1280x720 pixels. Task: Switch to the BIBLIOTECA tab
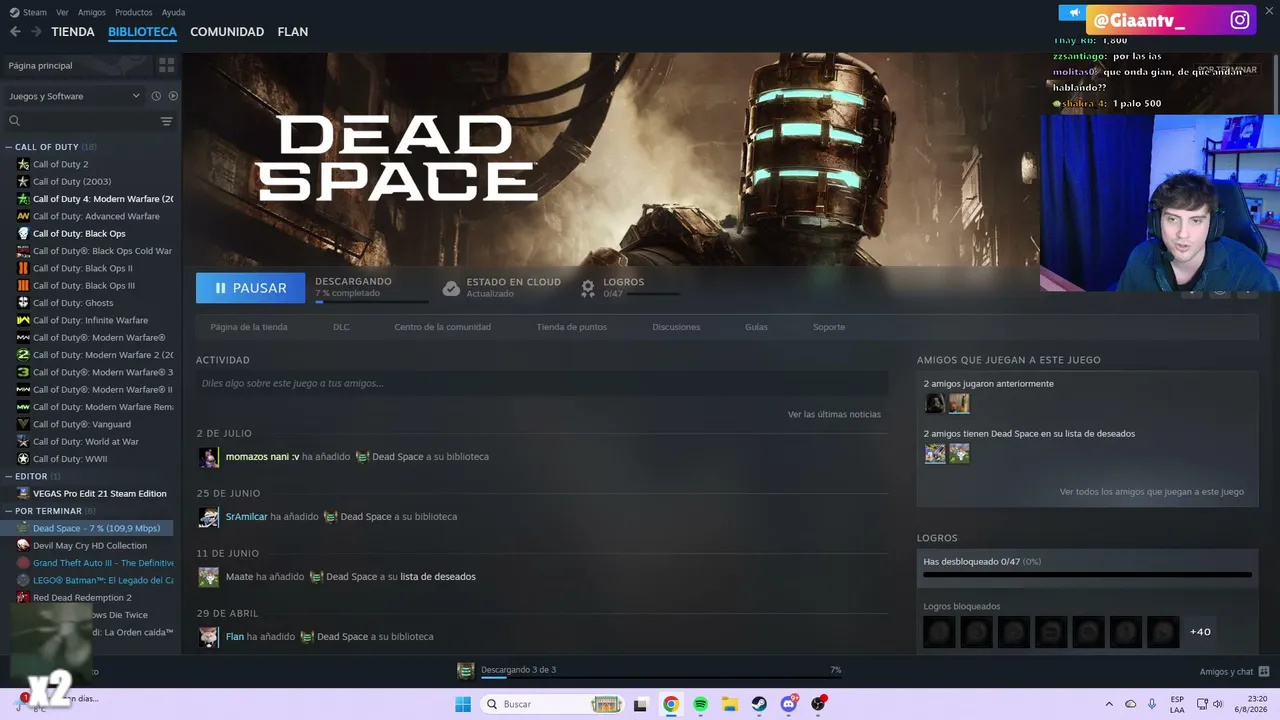click(x=142, y=32)
